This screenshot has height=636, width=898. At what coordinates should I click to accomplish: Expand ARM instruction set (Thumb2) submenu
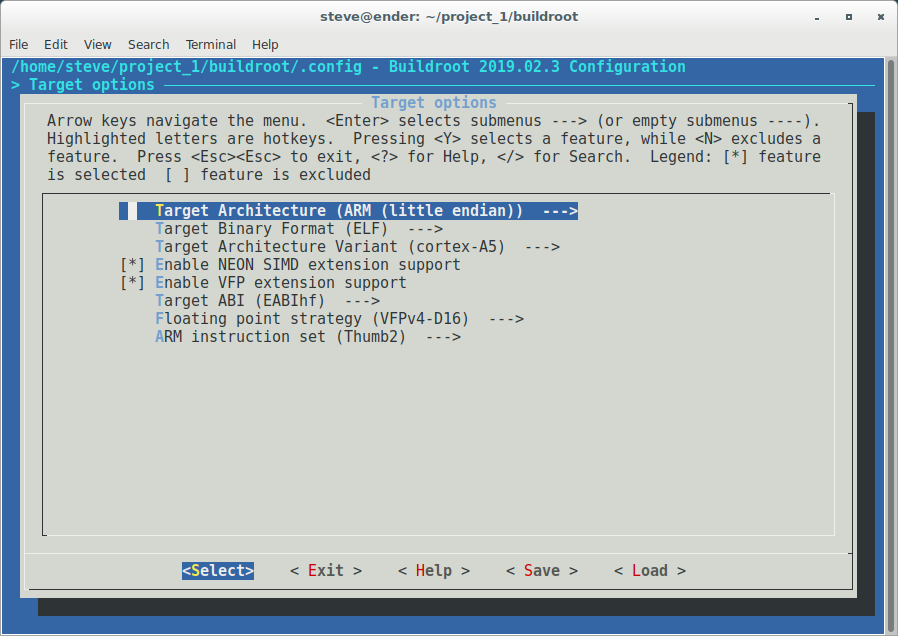tap(307, 337)
